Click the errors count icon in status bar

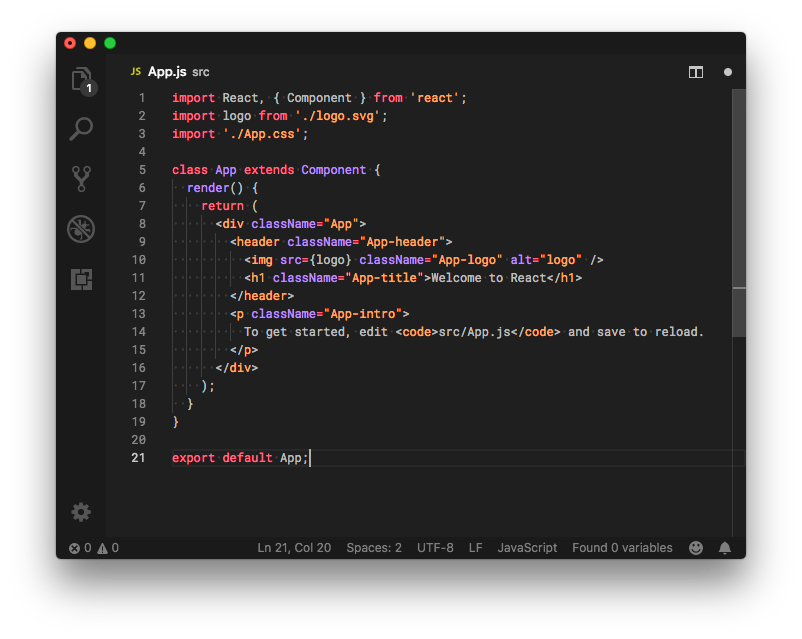tap(75, 548)
